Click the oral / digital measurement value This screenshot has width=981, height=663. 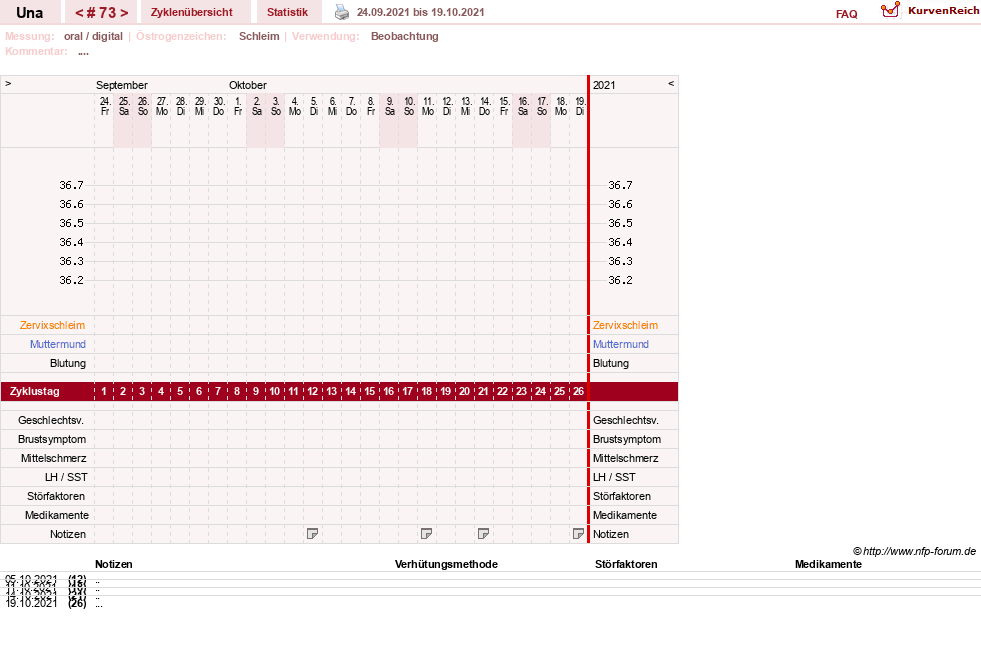(x=93, y=36)
